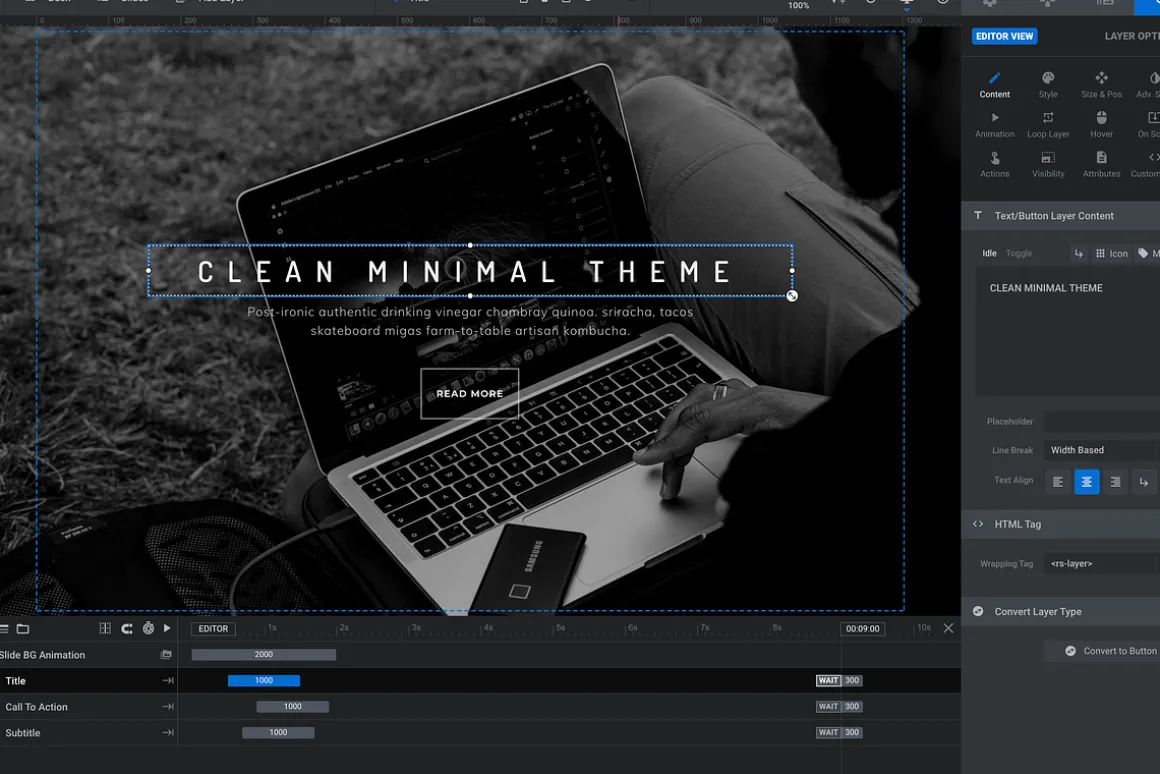Click the Title row WAIT marker
The height and width of the screenshot is (774, 1160).
(x=828, y=681)
